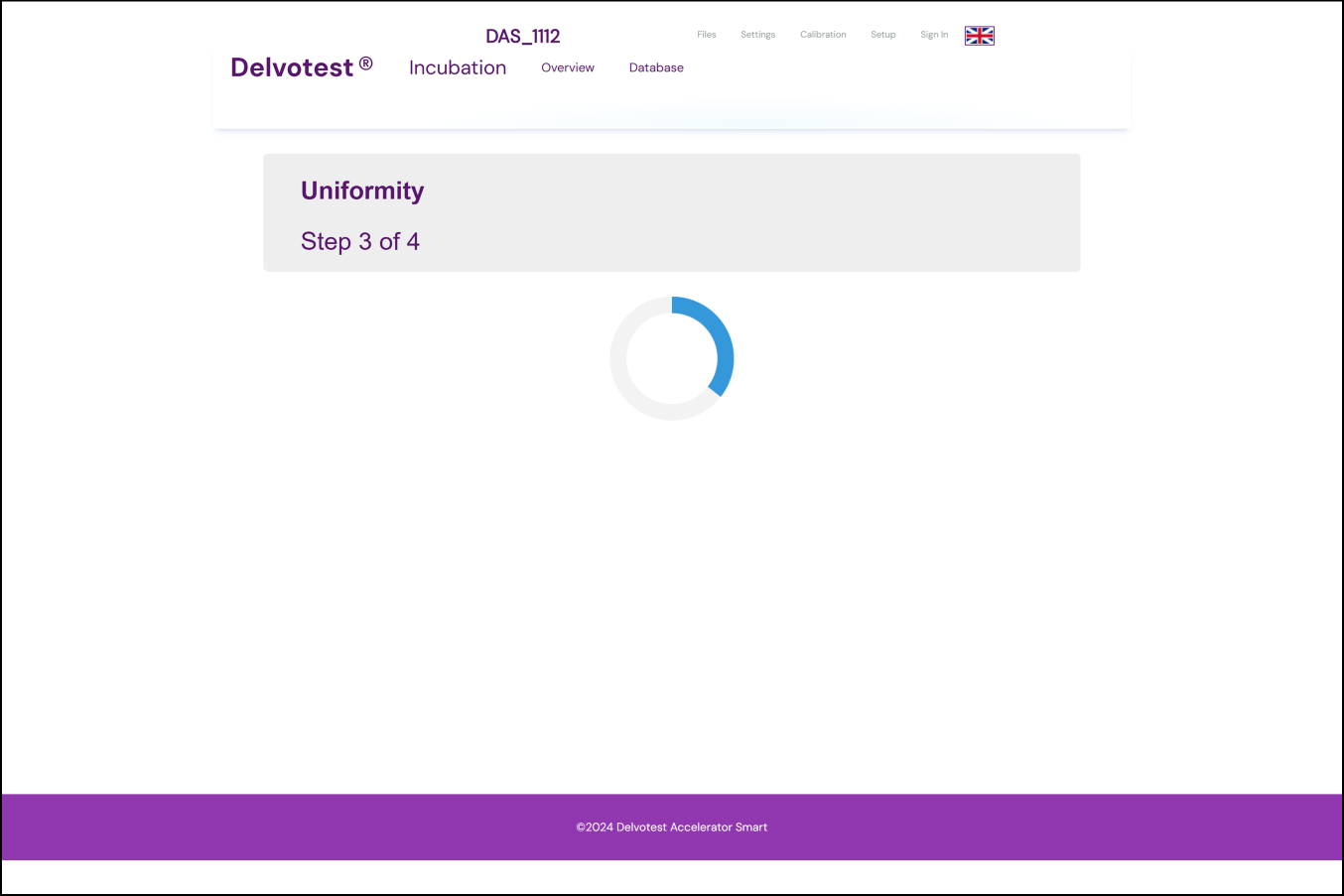Image resolution: width=1344 pixels, height=896 pixels.
Task: Click the white center of the loading ring
Action: click(x=671, y=358)
